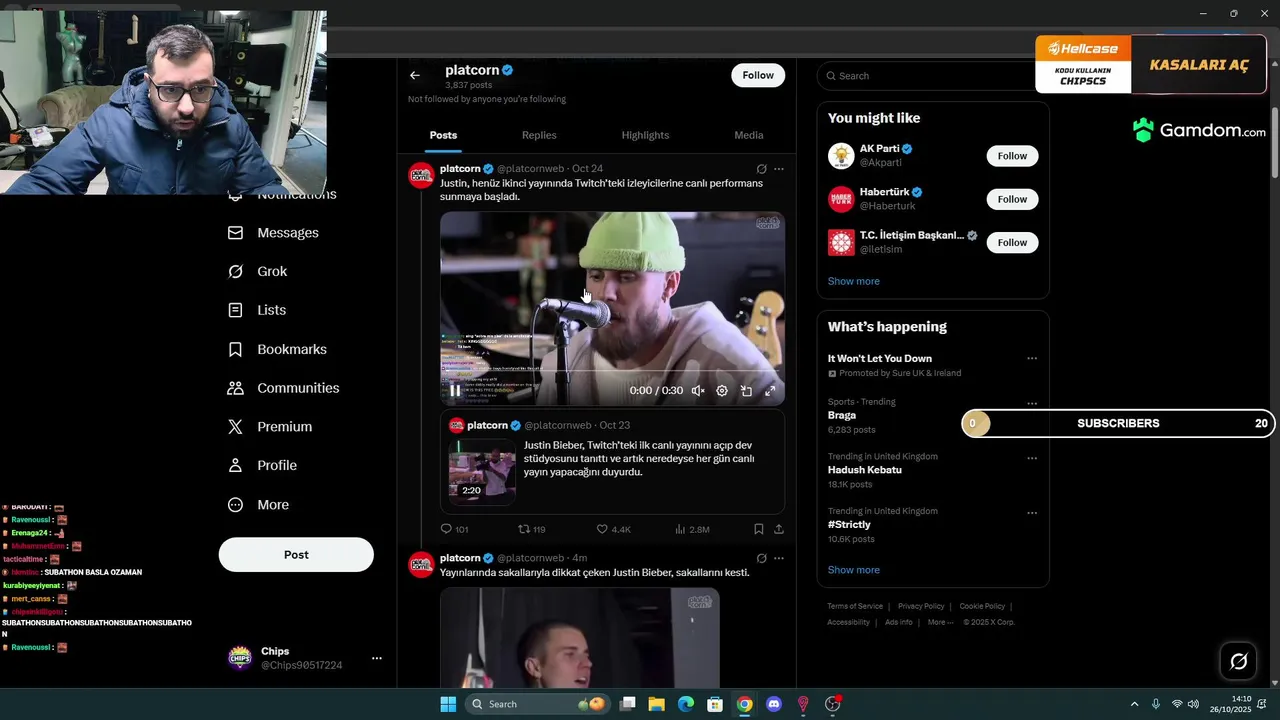Open the quoted video thumbnail marked 2:20
The width and height of the screenshot is (1280, 720).
point(482,470)
